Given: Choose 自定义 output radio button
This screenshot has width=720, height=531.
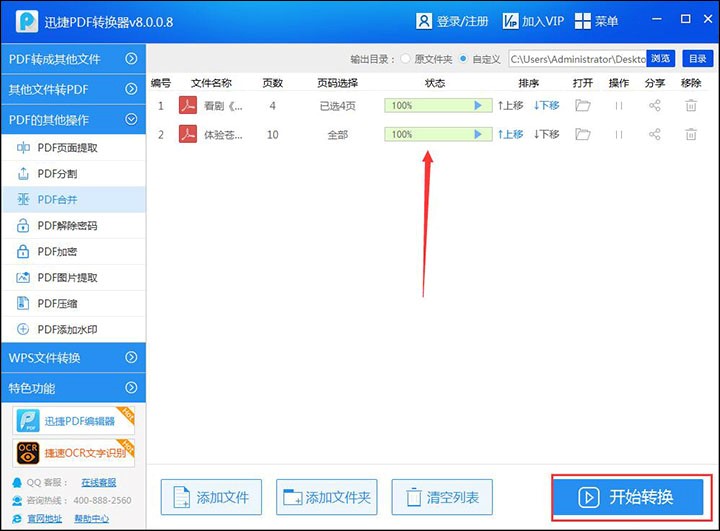Looking at the screenshot, I should click(463, 59).
